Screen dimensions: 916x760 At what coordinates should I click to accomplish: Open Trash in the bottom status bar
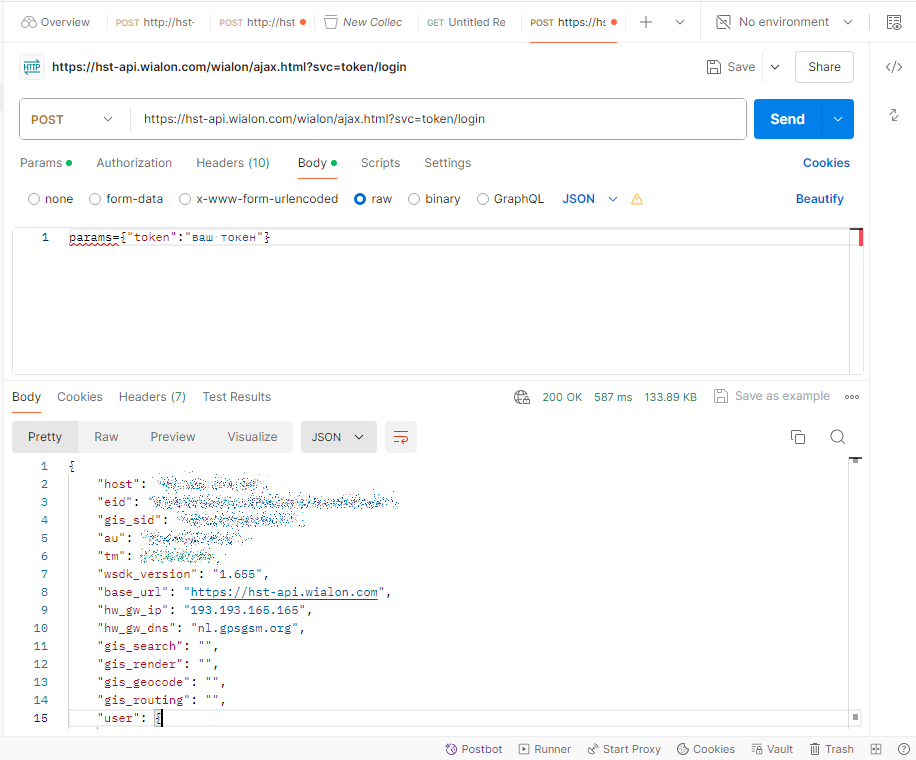831,749
